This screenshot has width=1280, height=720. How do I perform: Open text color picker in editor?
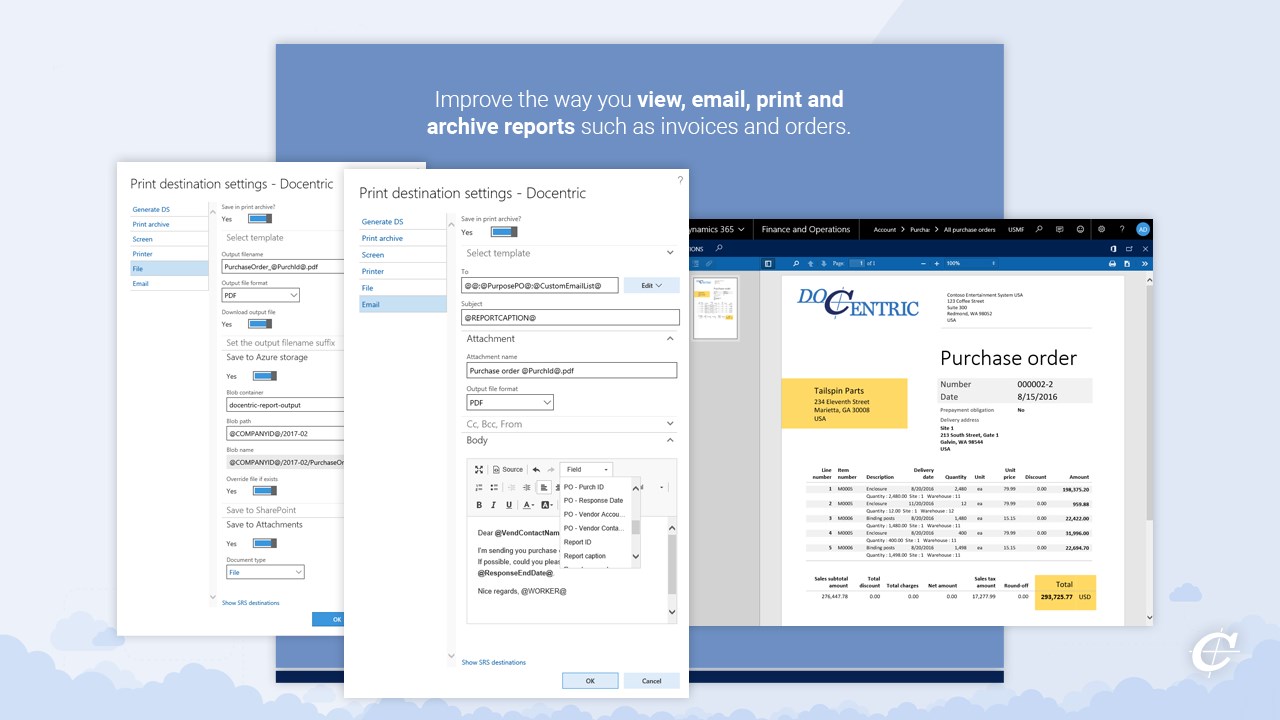pyautogui.click(x=529, y=505)
